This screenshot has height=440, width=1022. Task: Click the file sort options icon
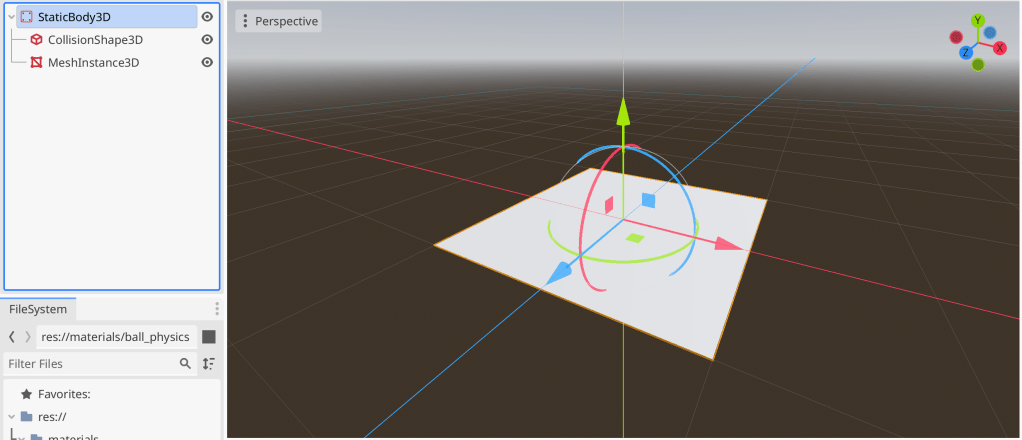click(x=209, y=364)
